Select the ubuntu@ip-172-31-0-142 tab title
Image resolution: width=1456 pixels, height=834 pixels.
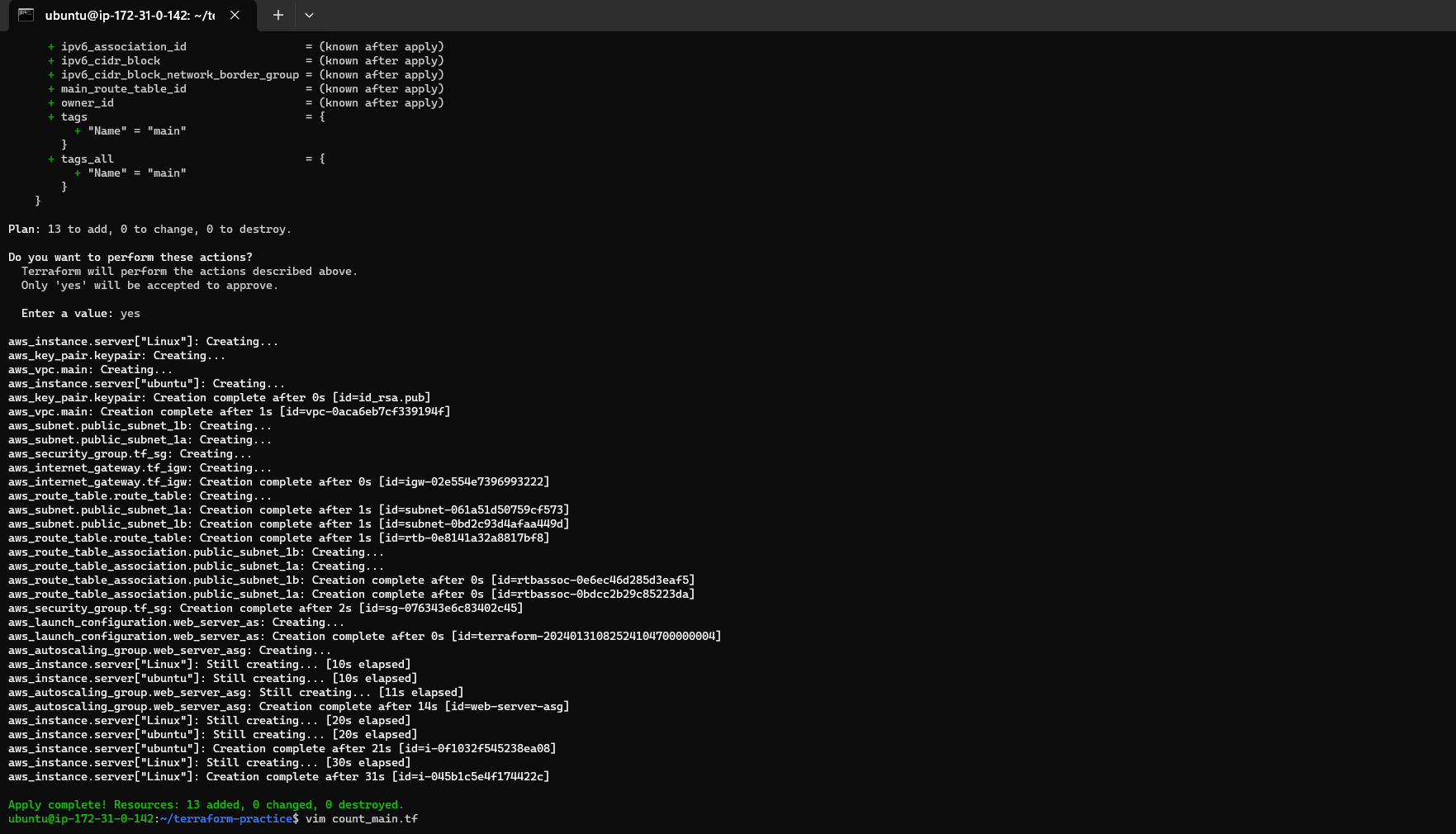pos(130,15)
